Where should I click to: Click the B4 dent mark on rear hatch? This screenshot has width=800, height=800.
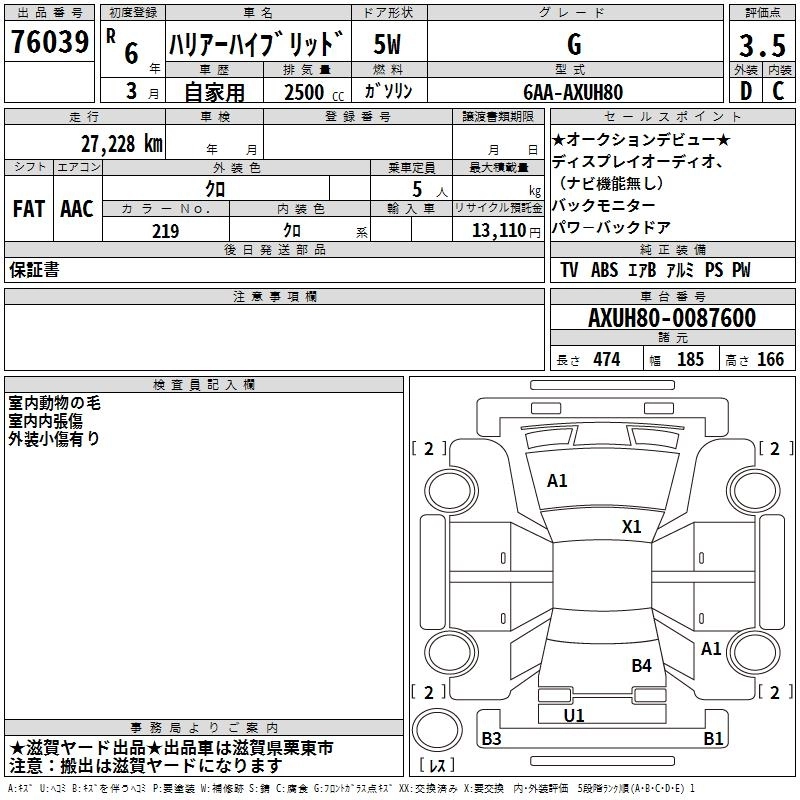[641, 665]
